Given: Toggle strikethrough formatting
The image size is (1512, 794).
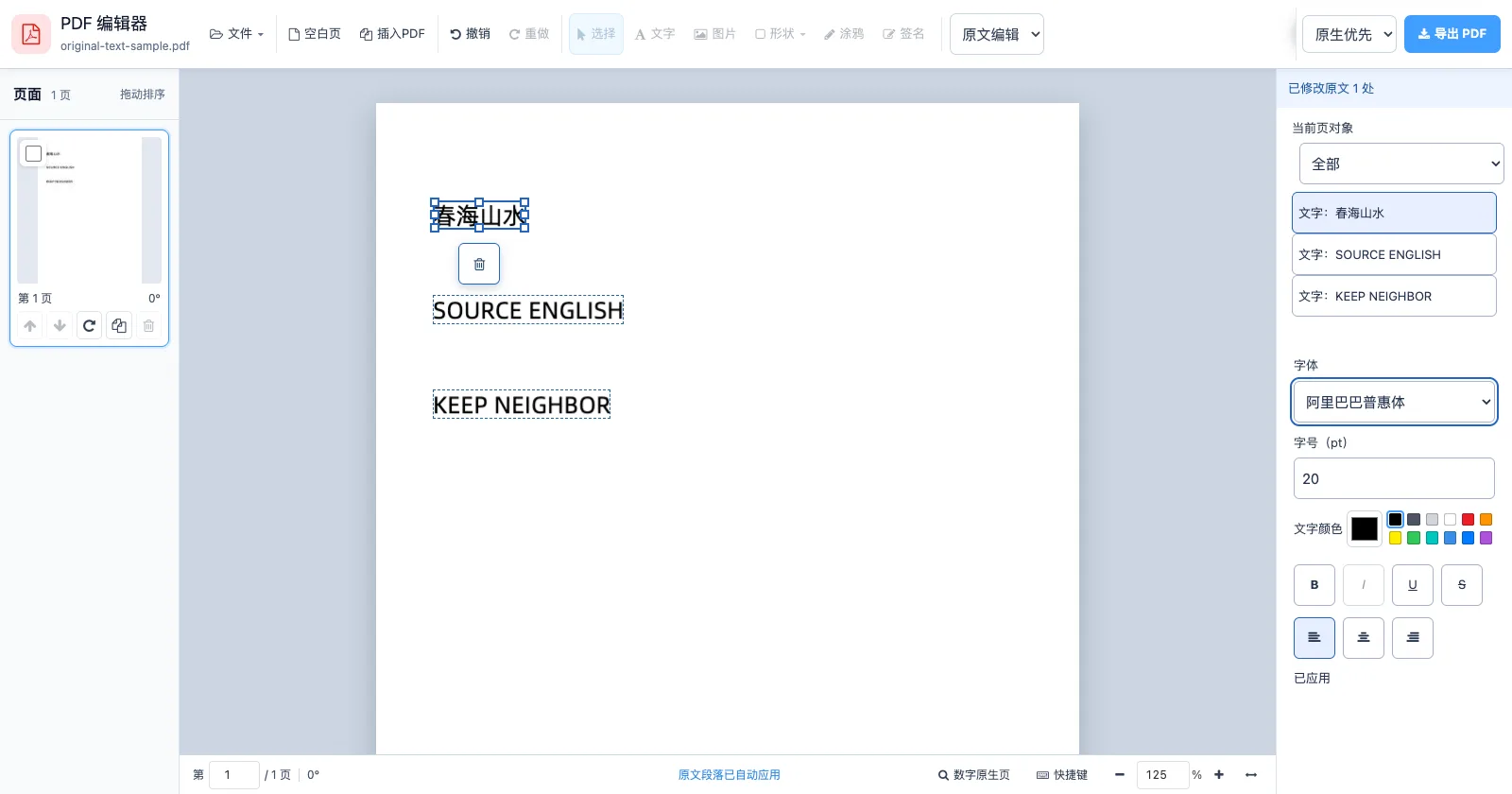Looking at the screenshot, I should click(1462, 585).
